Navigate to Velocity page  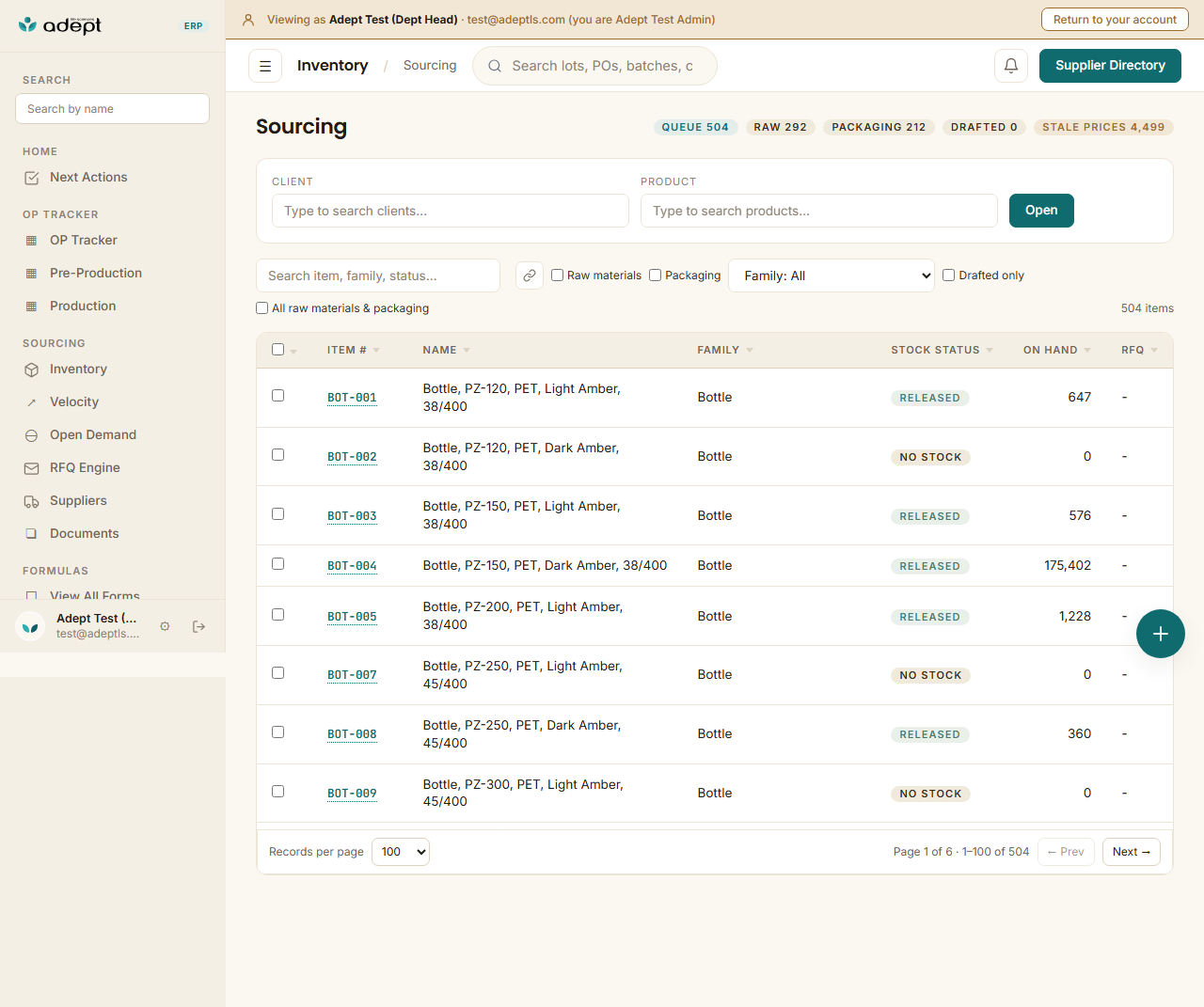coord(74,402)
